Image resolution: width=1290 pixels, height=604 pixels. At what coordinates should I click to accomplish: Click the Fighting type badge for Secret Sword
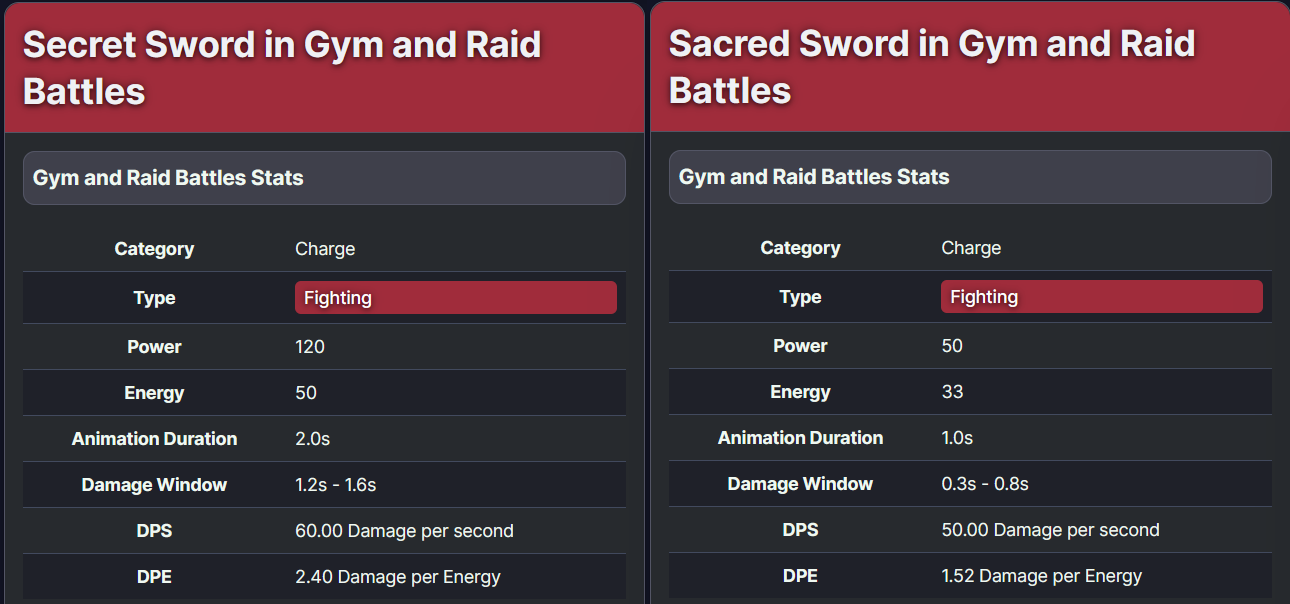coord(456,298)
